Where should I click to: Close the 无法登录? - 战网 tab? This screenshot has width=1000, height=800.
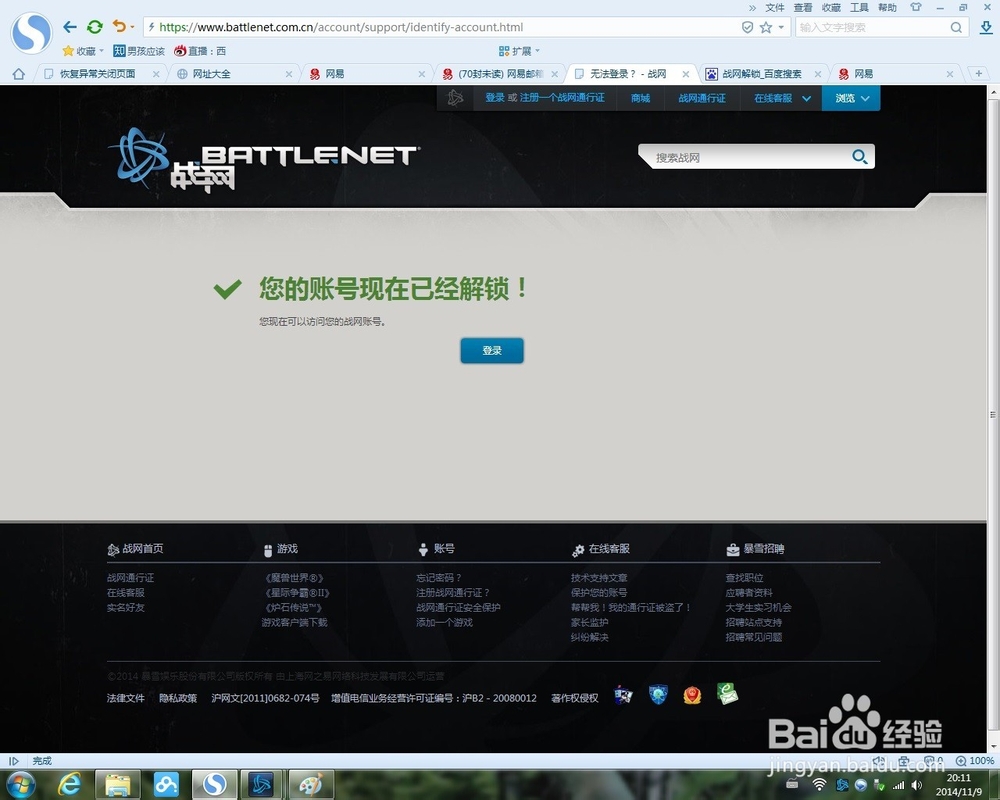[686, 74]
